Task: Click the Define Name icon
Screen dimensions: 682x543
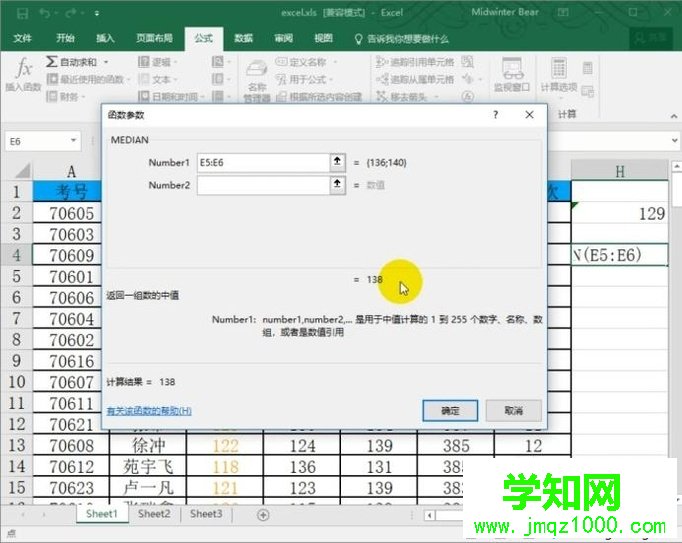Action: coord(281,62)
